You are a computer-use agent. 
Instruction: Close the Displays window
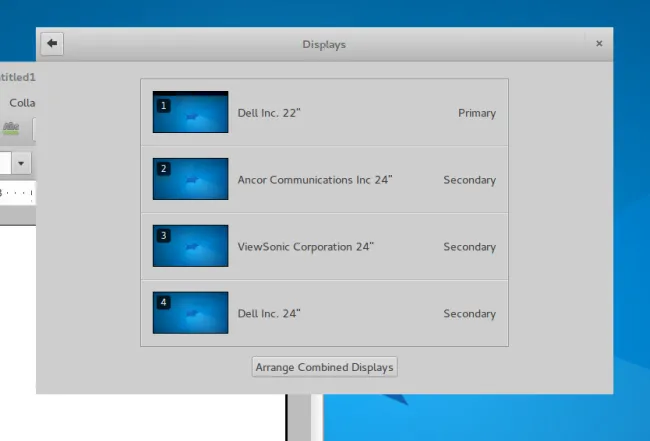(x=599, y=44)
